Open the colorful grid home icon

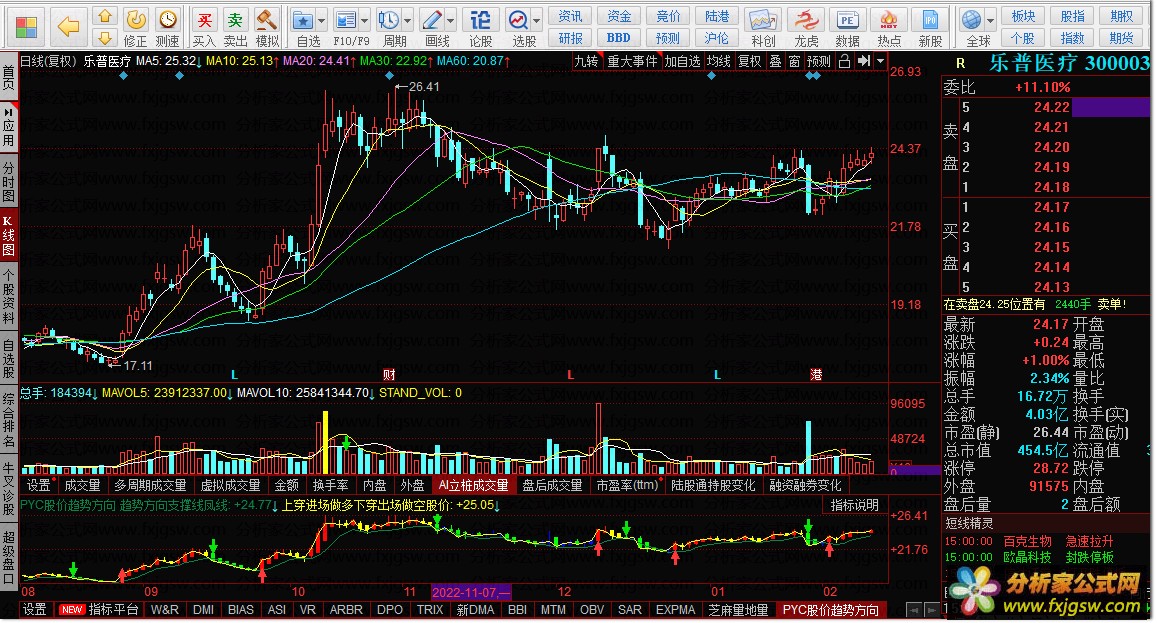click(27, 28)
